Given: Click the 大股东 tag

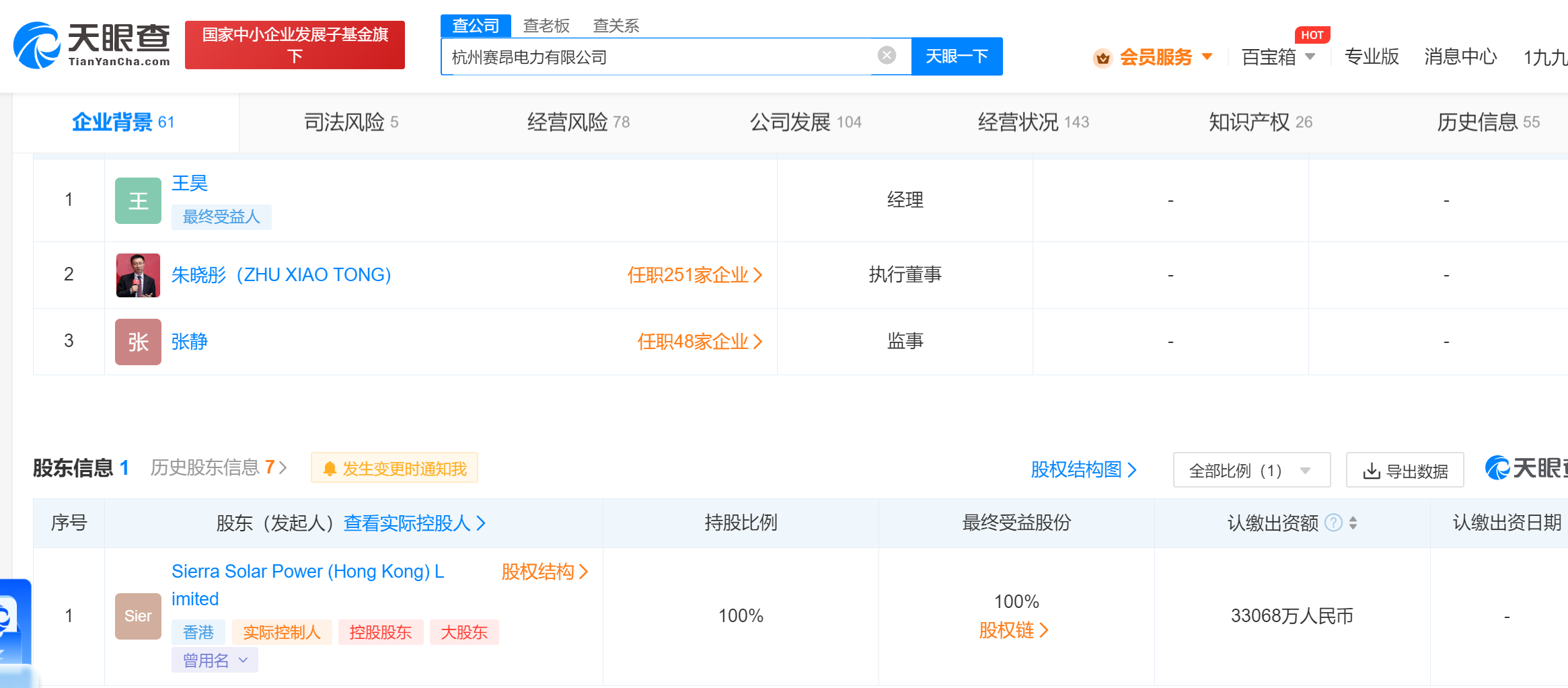Looking at the screenshot, I should (x=464, y=632).
